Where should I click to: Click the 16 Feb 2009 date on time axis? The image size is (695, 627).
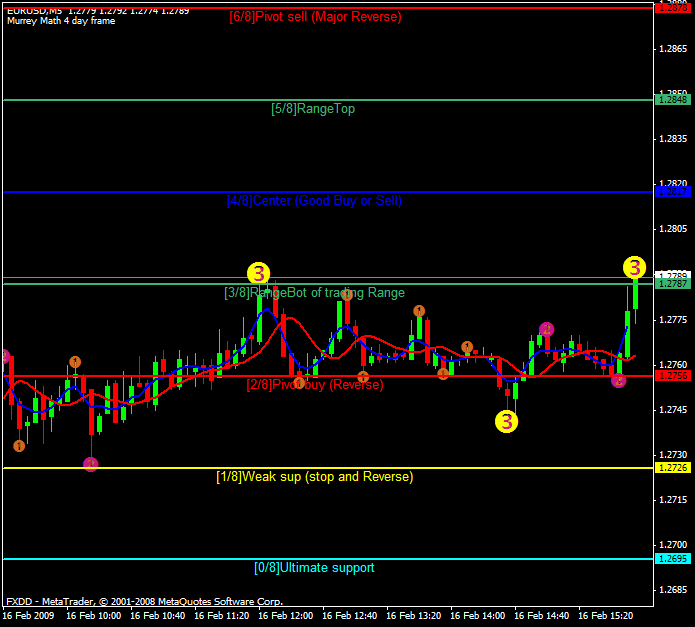[28, 615]
